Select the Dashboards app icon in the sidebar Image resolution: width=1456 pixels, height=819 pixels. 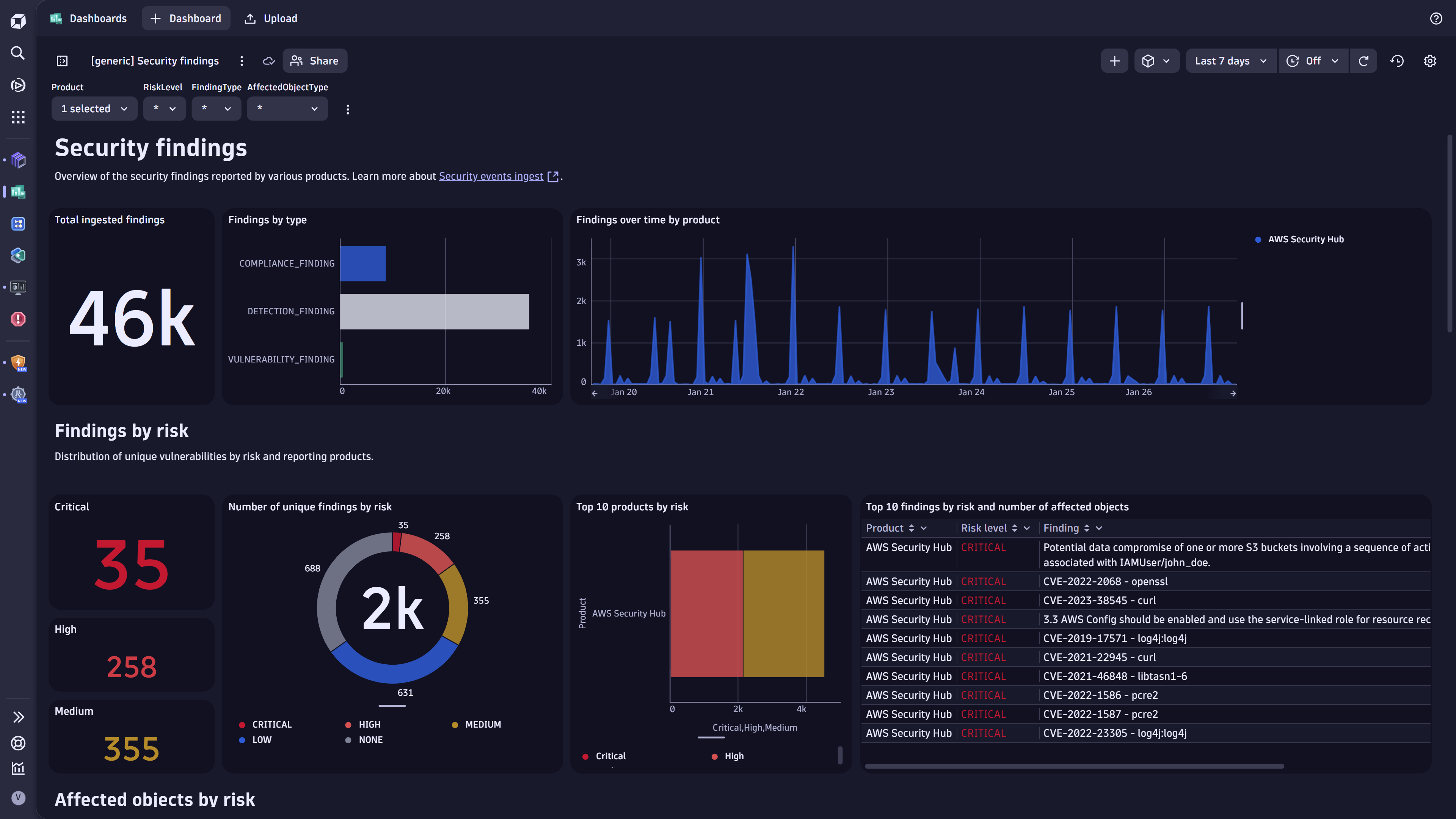pos(17,192)
